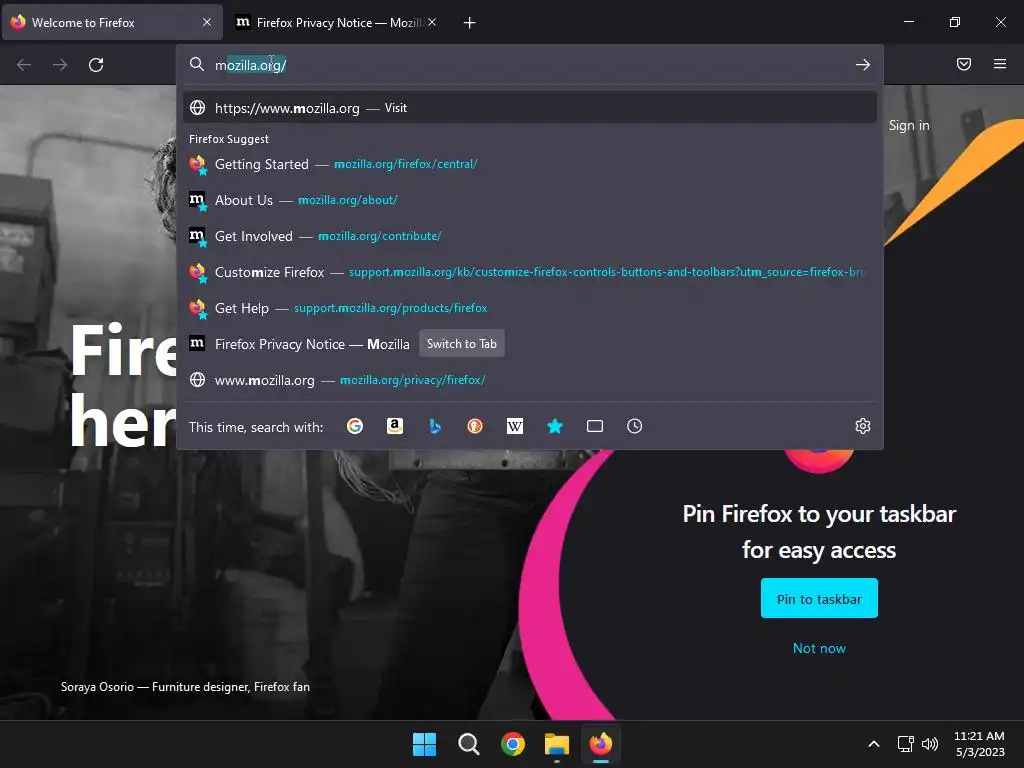Select the About Us suggestion
This screenshot has height=768, width=1024.
tap(530, 200)
